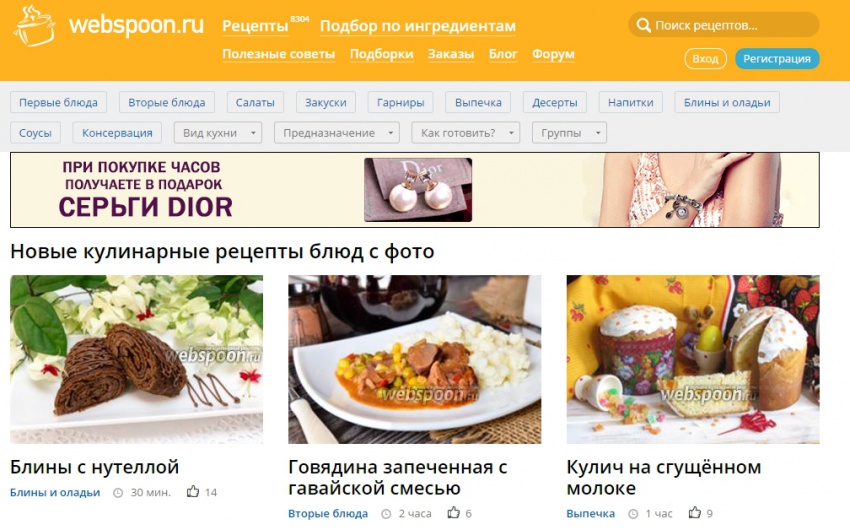Open Блины и оладьи link under pancake recipe
Screen dimensions: 850x530
(55, 492)
